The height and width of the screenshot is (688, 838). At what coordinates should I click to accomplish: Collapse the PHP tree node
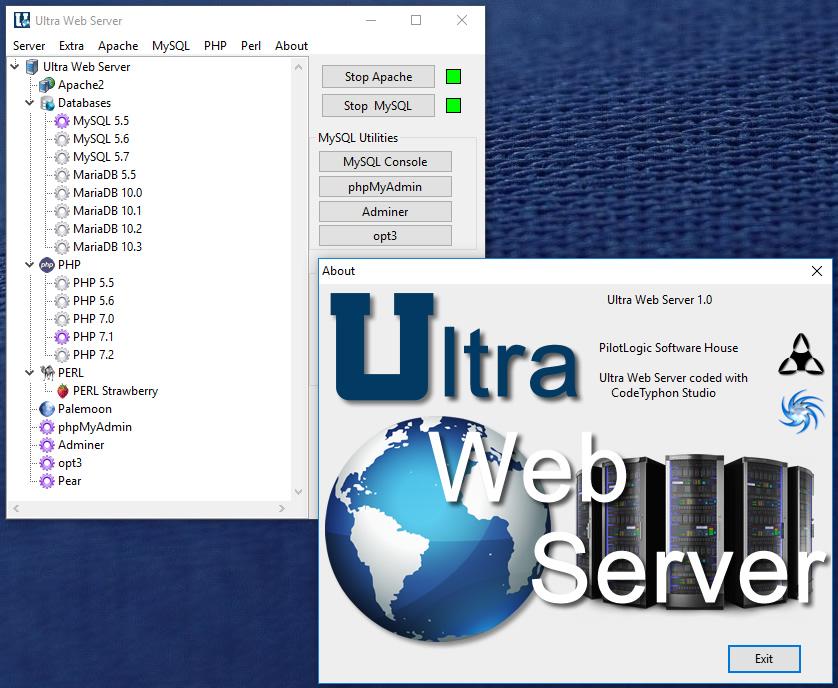pyautogui.click(x=29, y=264)
